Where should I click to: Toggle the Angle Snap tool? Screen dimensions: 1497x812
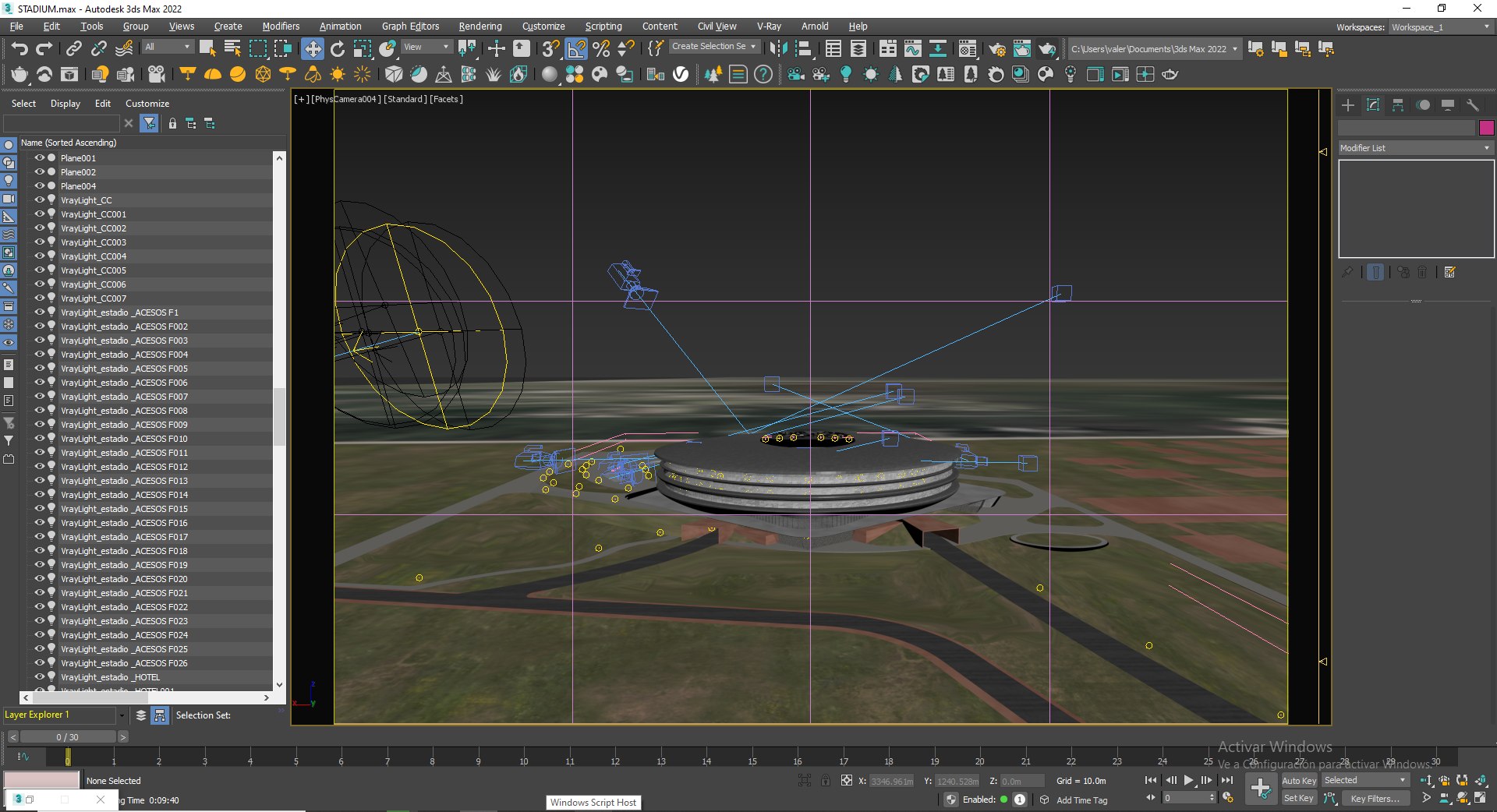(576, 48)
